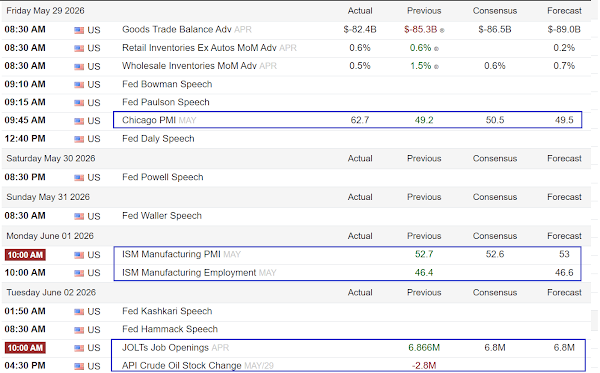Click revision marker next to 0.6% Retail Inventories
Screen dimensions: 600x373
[x=436, y=49]
